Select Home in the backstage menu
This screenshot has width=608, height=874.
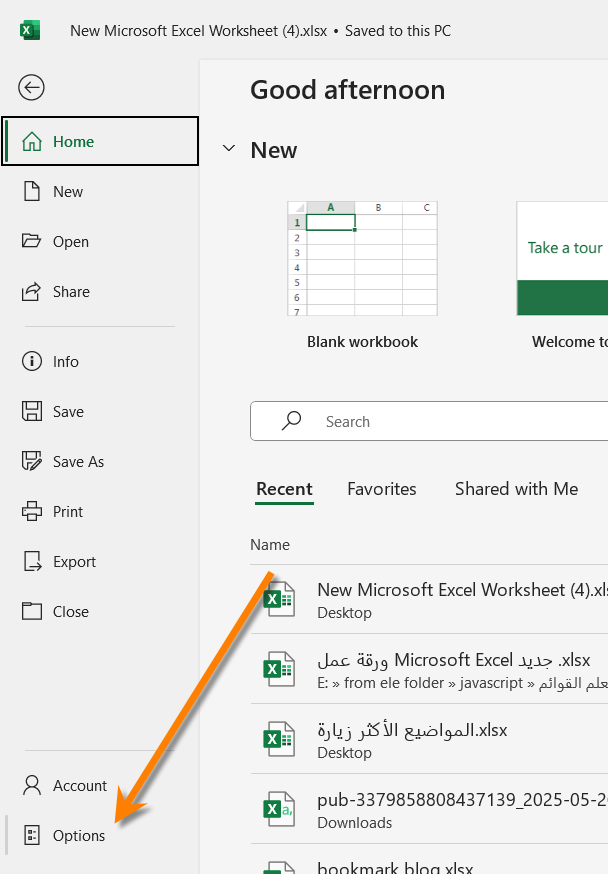point(100,141)
